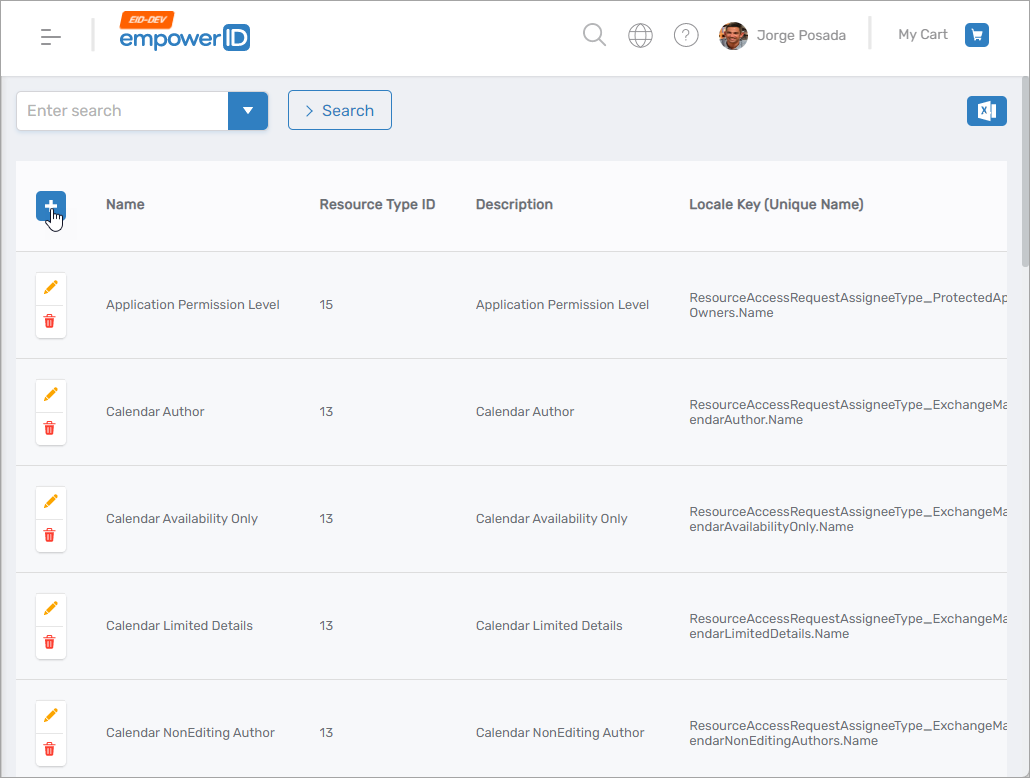Open the global search magnifier icon

tap(594, 35)
